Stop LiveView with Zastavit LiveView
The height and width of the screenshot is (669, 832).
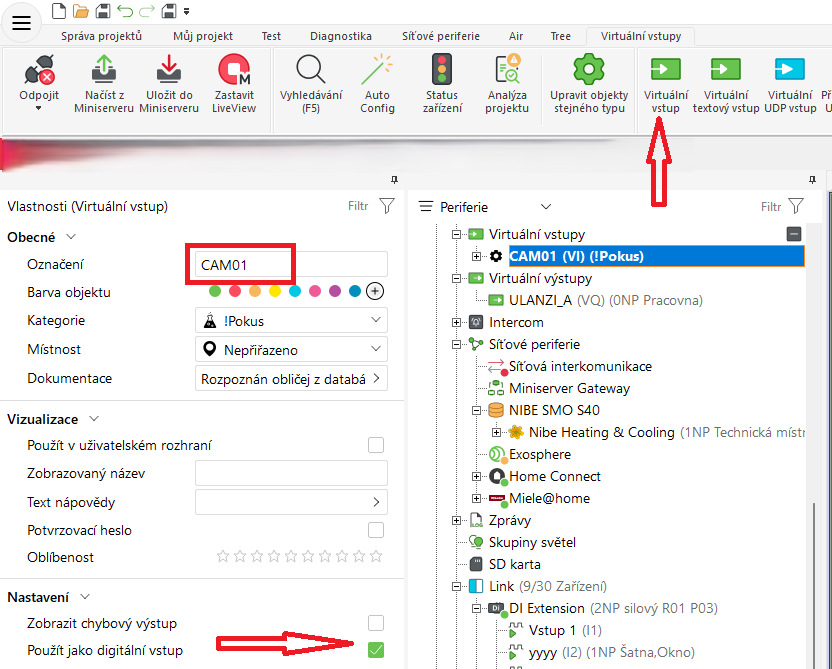(x=234, y=73)
